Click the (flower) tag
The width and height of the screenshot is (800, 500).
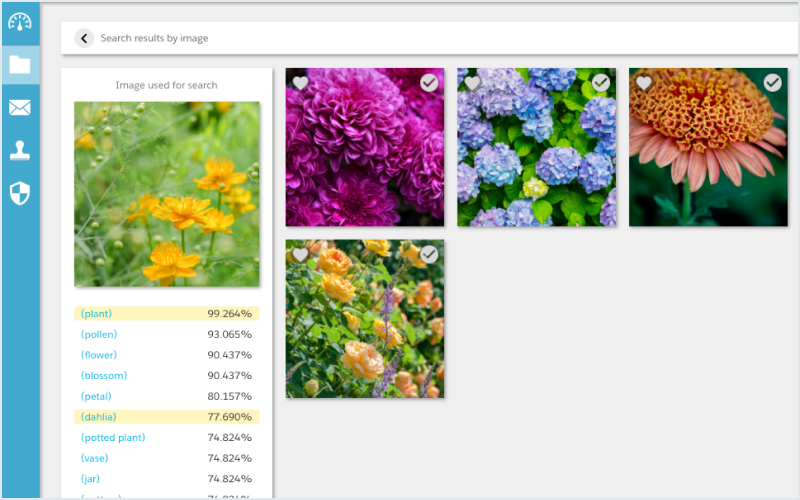[x=99, y=355]
